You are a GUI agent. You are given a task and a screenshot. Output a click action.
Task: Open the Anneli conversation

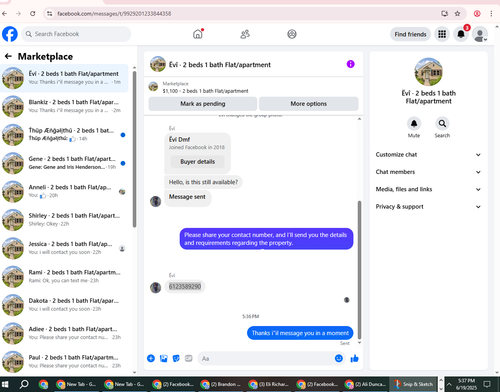(64, 191)
